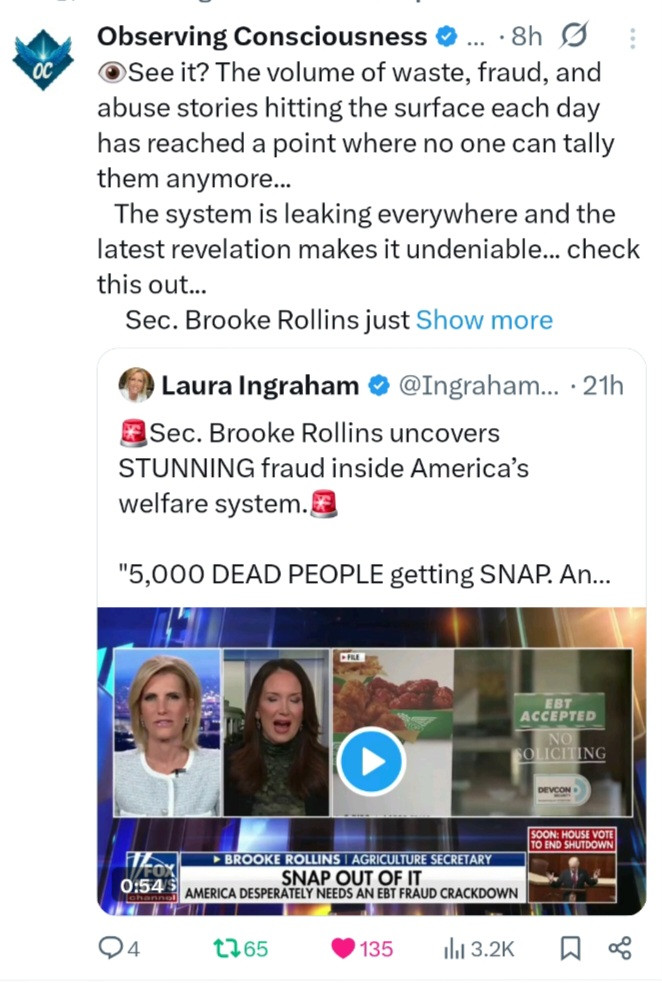This screenshot has width=662, height=983.
Task: Open quoted tweet text about Brooke Rollins
Action: [323, 468]
